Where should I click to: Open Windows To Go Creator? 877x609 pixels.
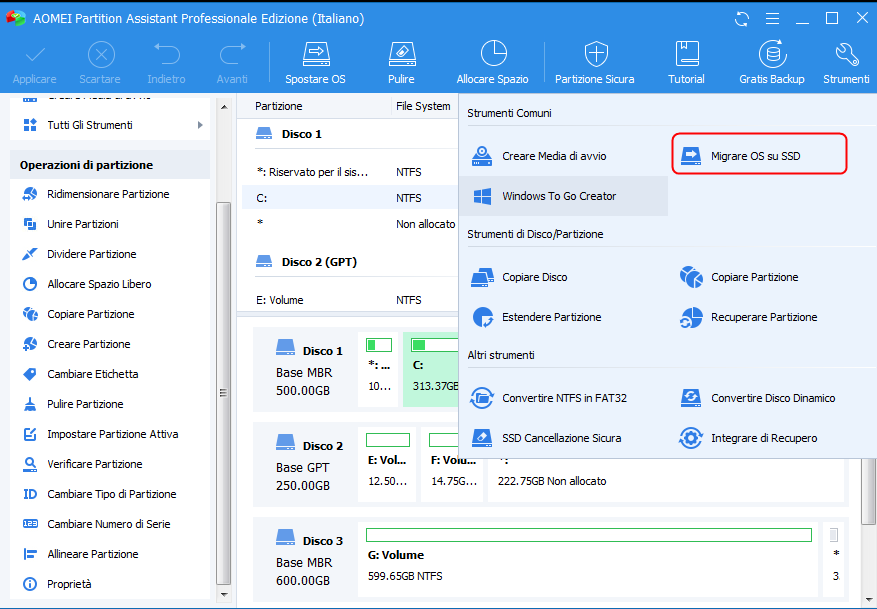coord(563,196)
